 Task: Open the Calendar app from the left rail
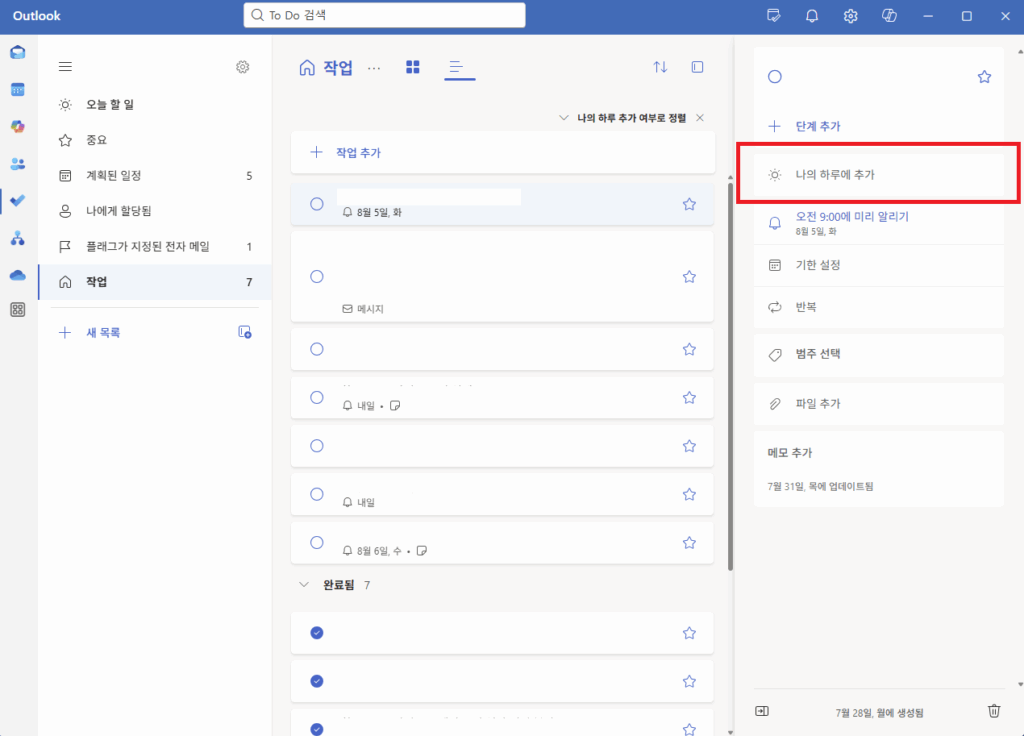click(18, 89)
